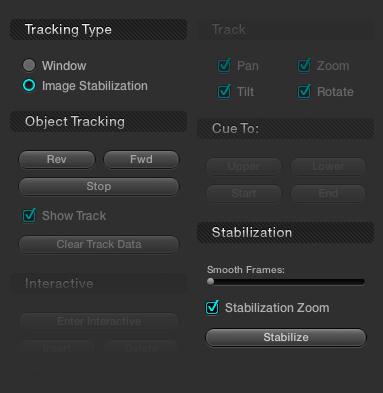
Task: Select the Window tracking type radio button
Action: coord(29,65)
